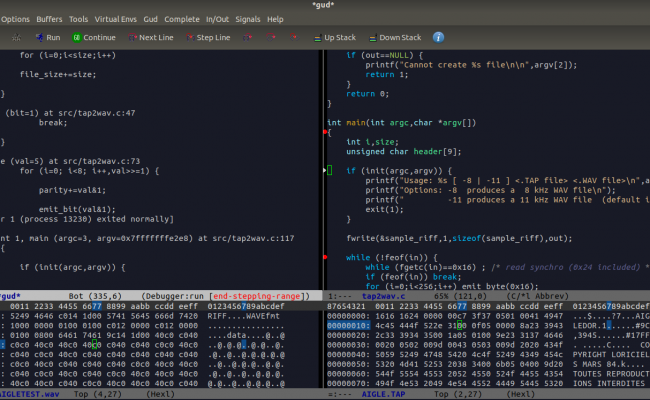Click the *gud* buffer name in mode line

[x=10, y=296]
